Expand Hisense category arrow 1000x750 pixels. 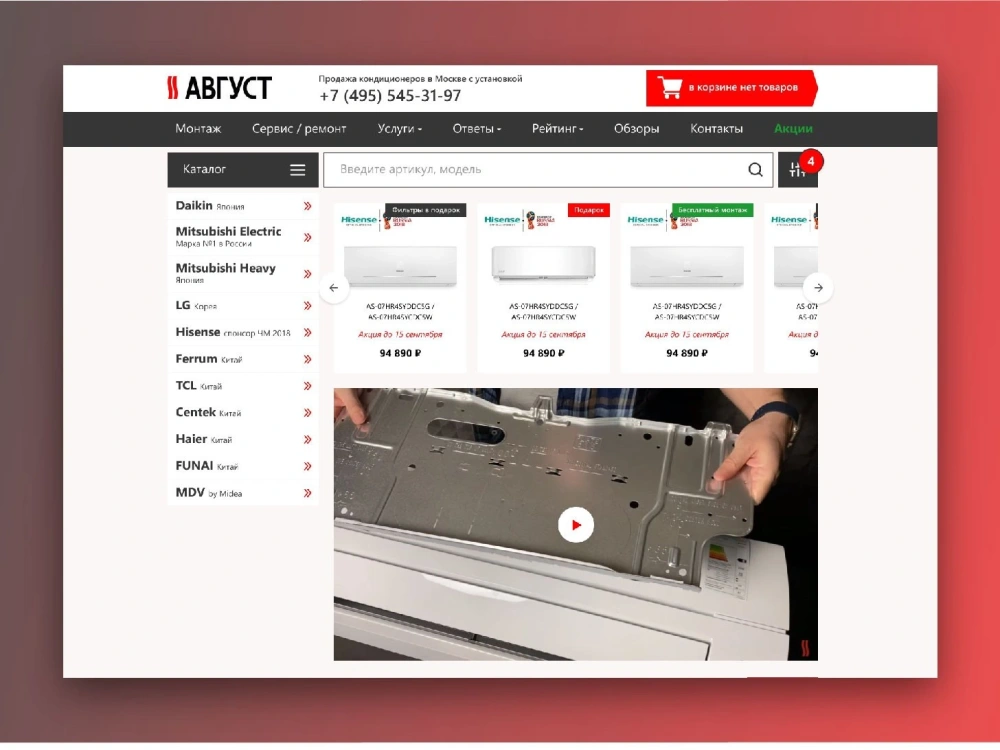307,332
